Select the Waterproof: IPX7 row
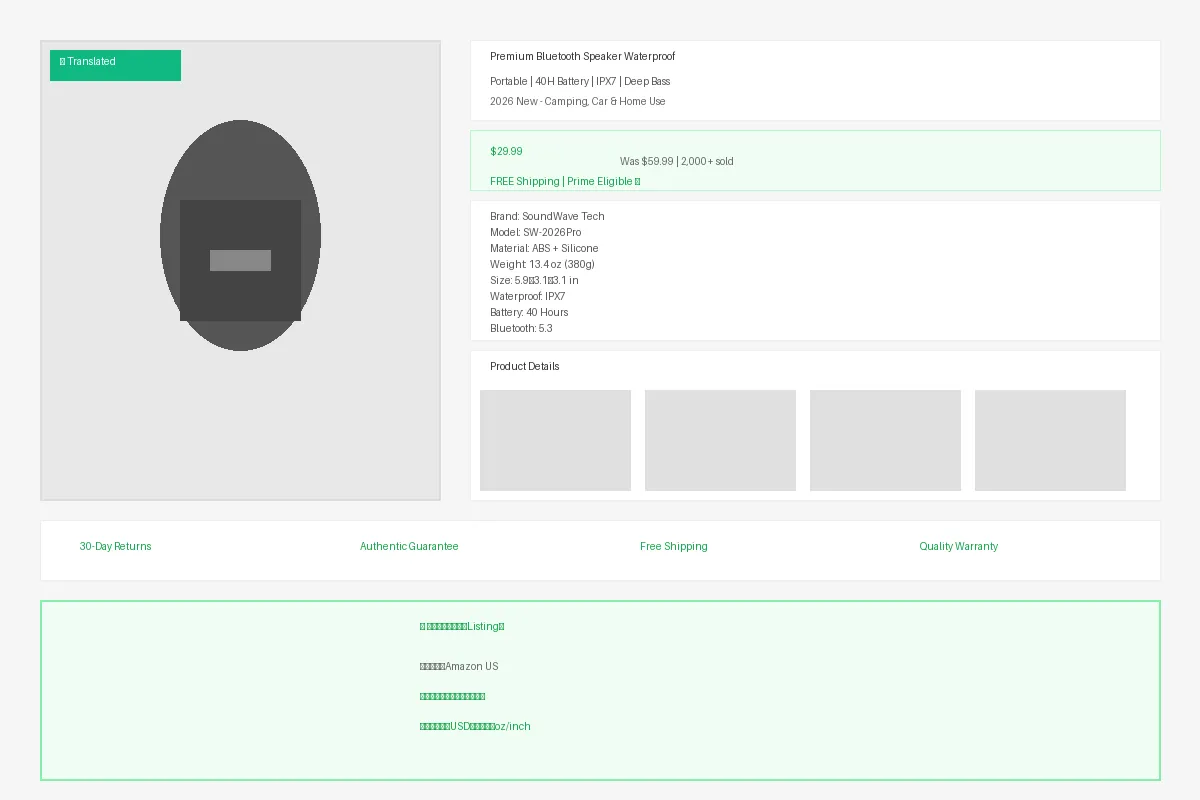The height and width of the screenshot is (800, 1200). pyautogui.click(x=527, y=296)
